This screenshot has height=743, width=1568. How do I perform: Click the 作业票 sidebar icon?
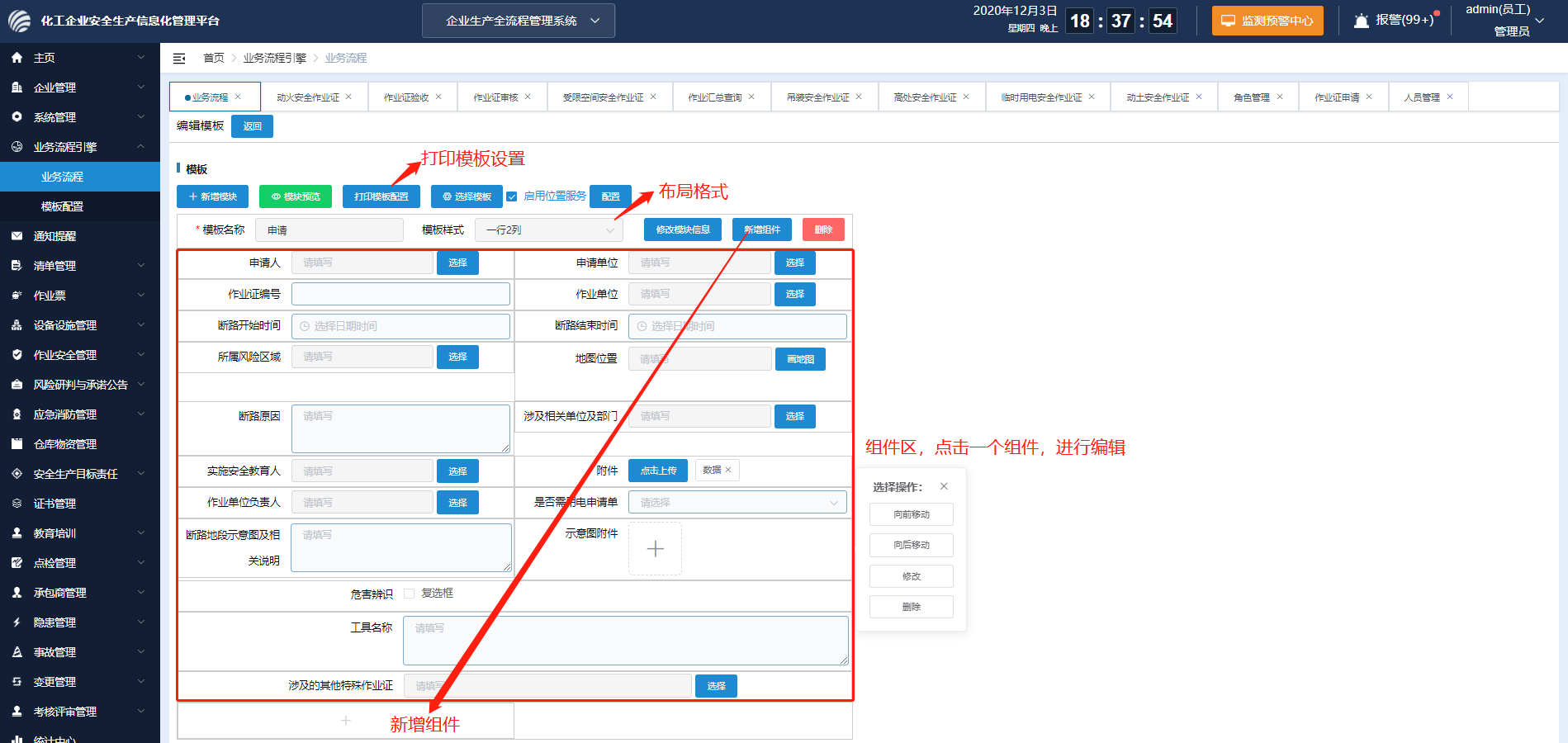click(17, 296)
